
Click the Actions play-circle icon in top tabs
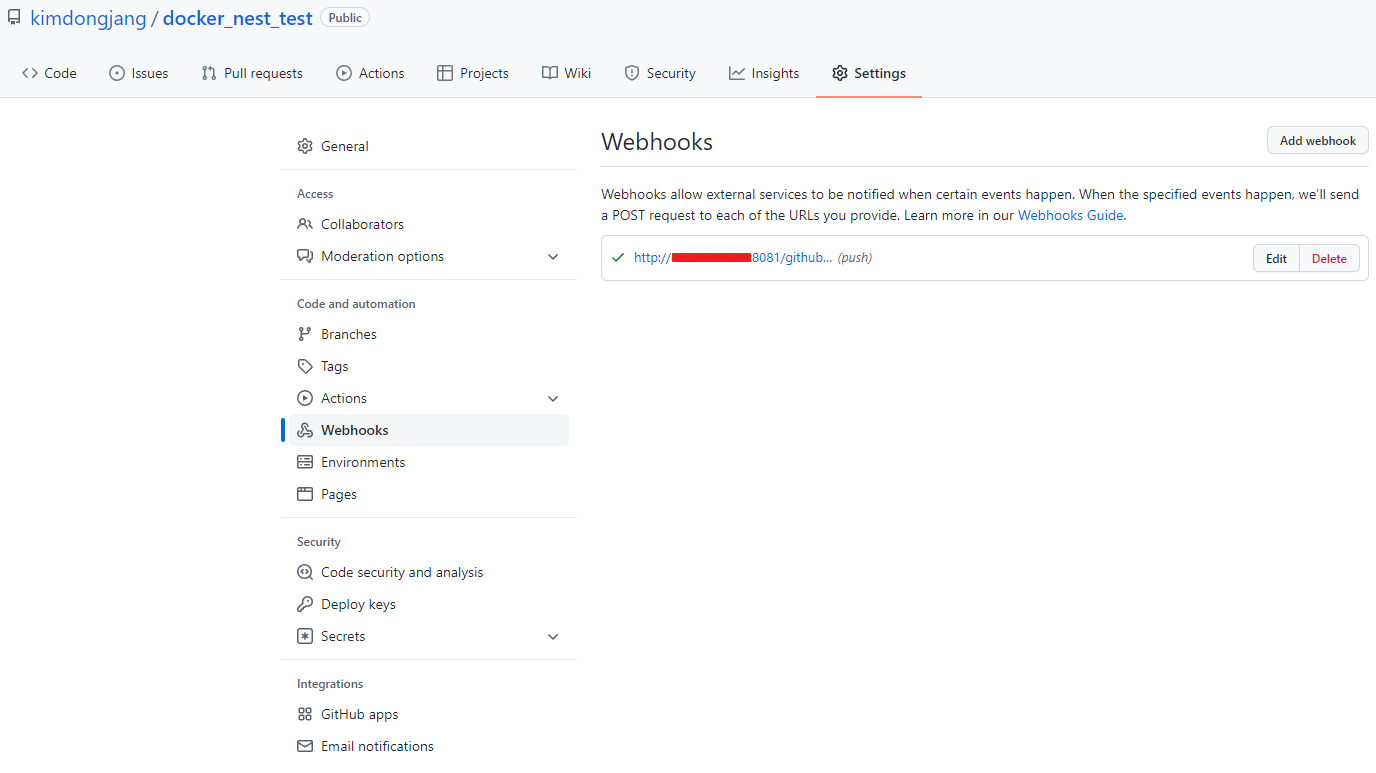pyautogui.click(x=344, y=73)
